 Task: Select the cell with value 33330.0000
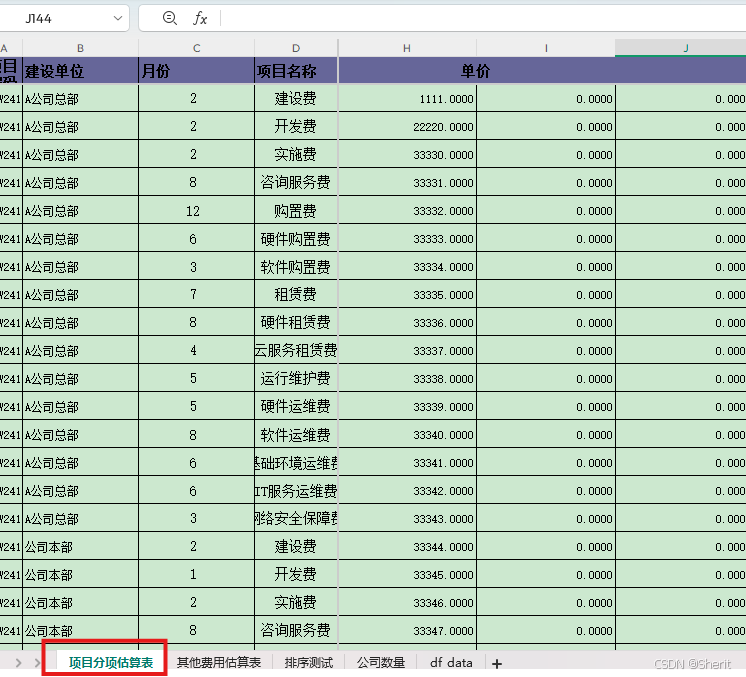[x=407, y=155]
